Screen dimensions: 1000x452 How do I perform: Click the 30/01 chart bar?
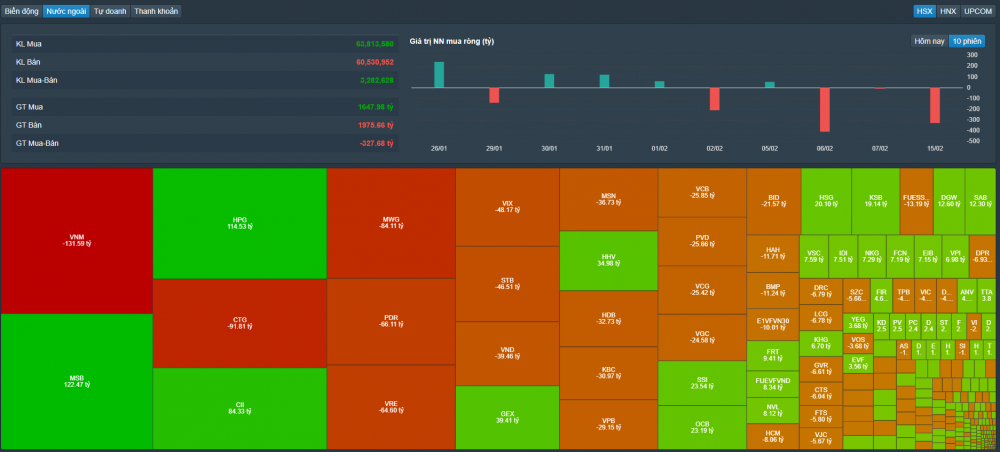click(549, 81)
